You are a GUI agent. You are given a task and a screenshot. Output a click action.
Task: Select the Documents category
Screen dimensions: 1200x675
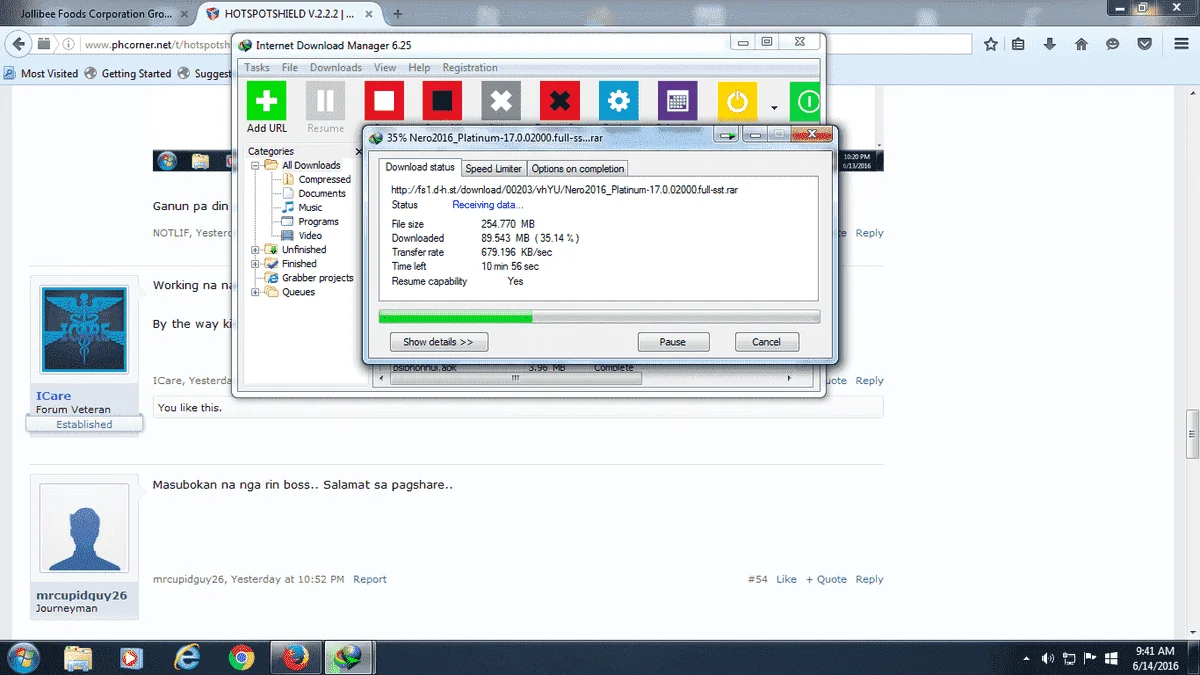click(x=322, y=194)
